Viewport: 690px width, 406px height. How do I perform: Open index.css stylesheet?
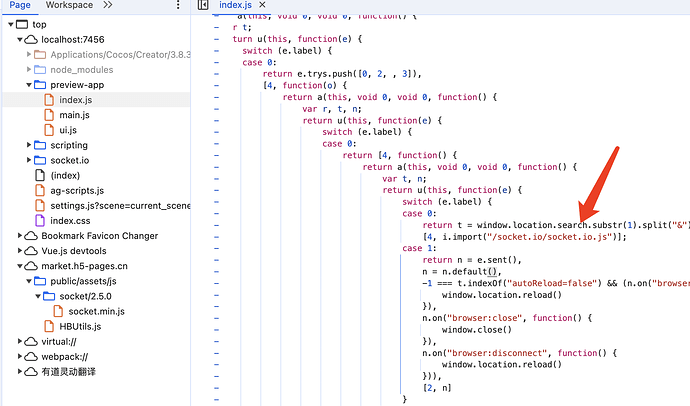[x=70, y=221]
